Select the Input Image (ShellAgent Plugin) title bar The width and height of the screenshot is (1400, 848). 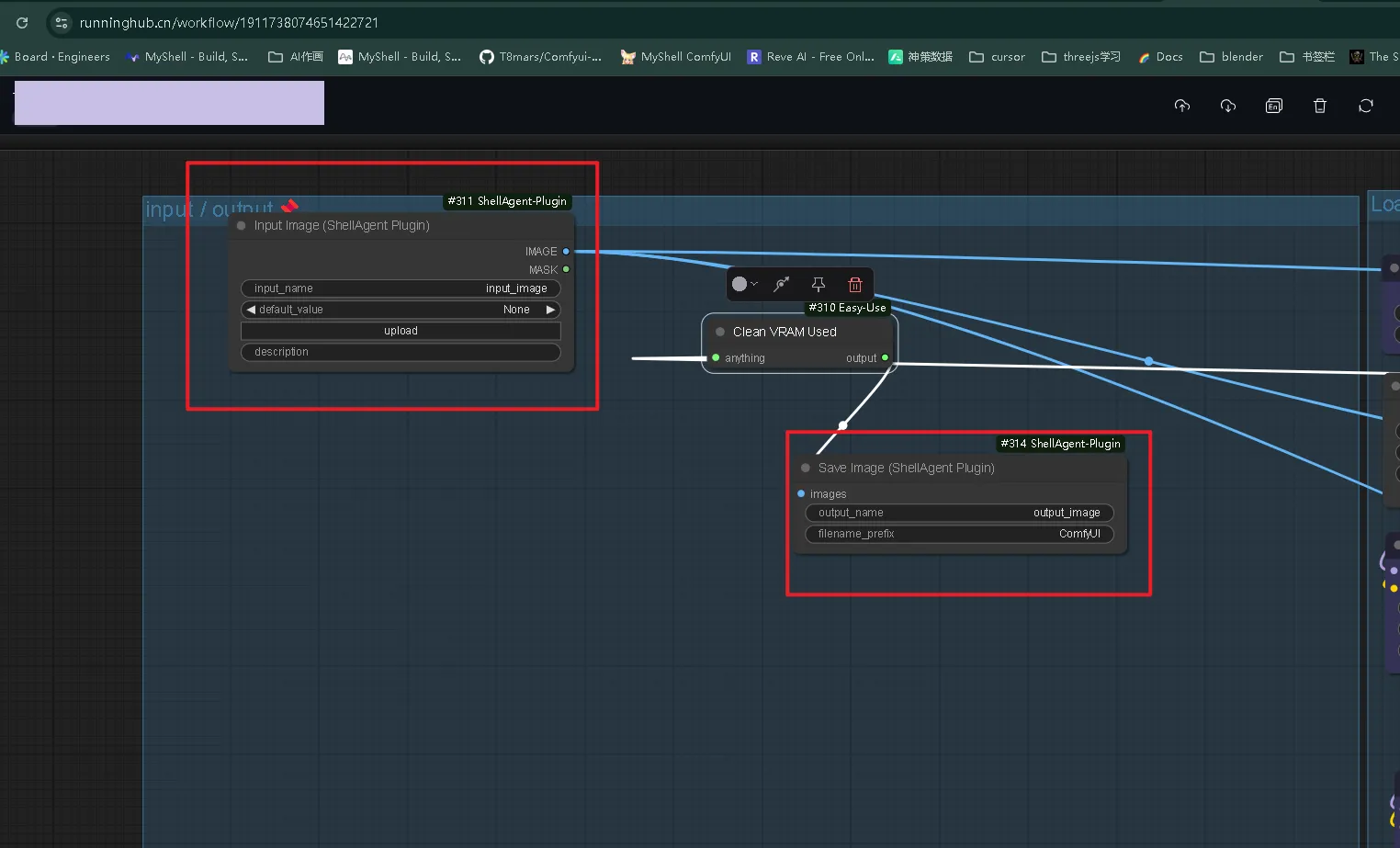[x=401, y=225]
